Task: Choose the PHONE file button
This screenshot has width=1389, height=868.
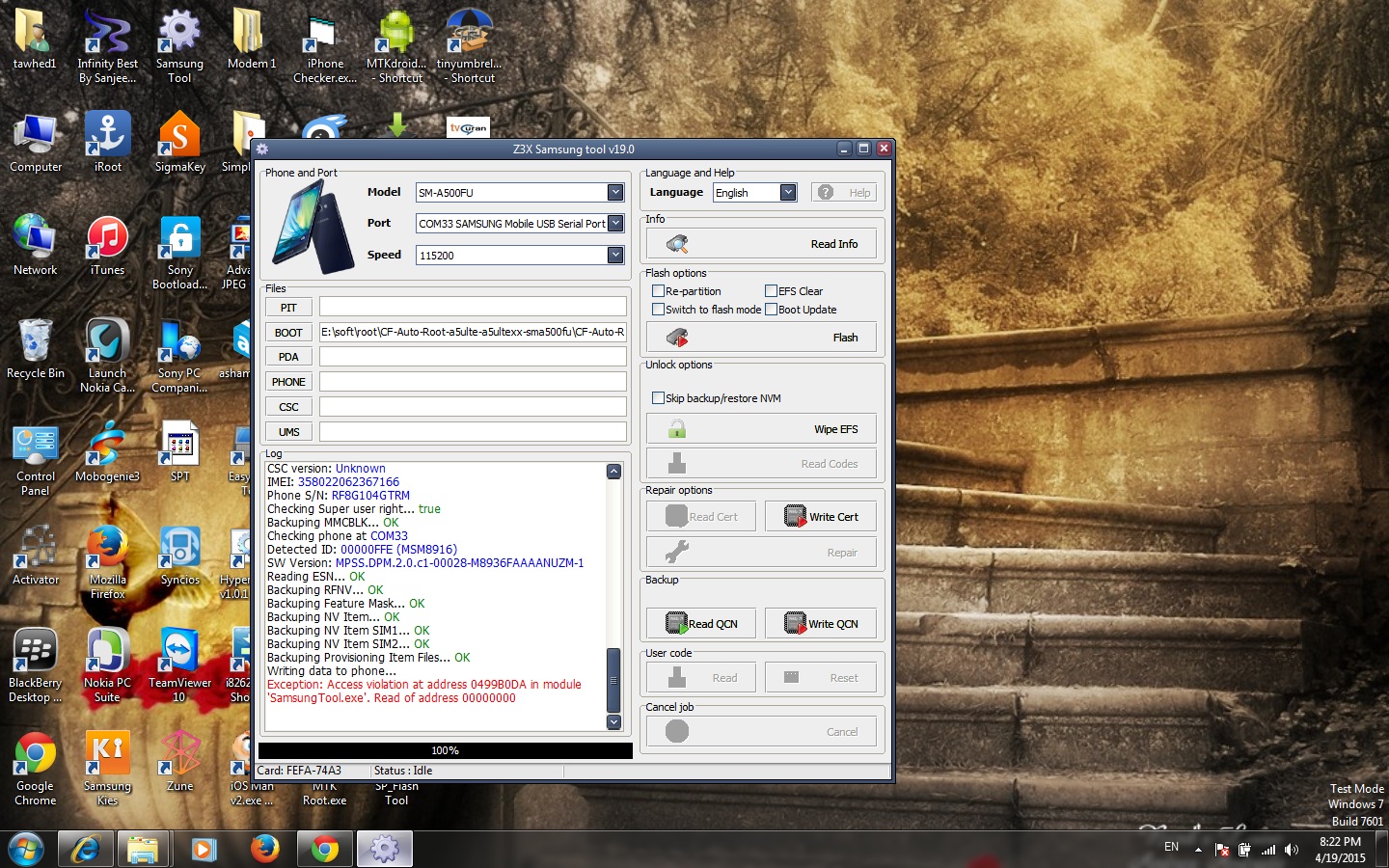Action: 288,382
